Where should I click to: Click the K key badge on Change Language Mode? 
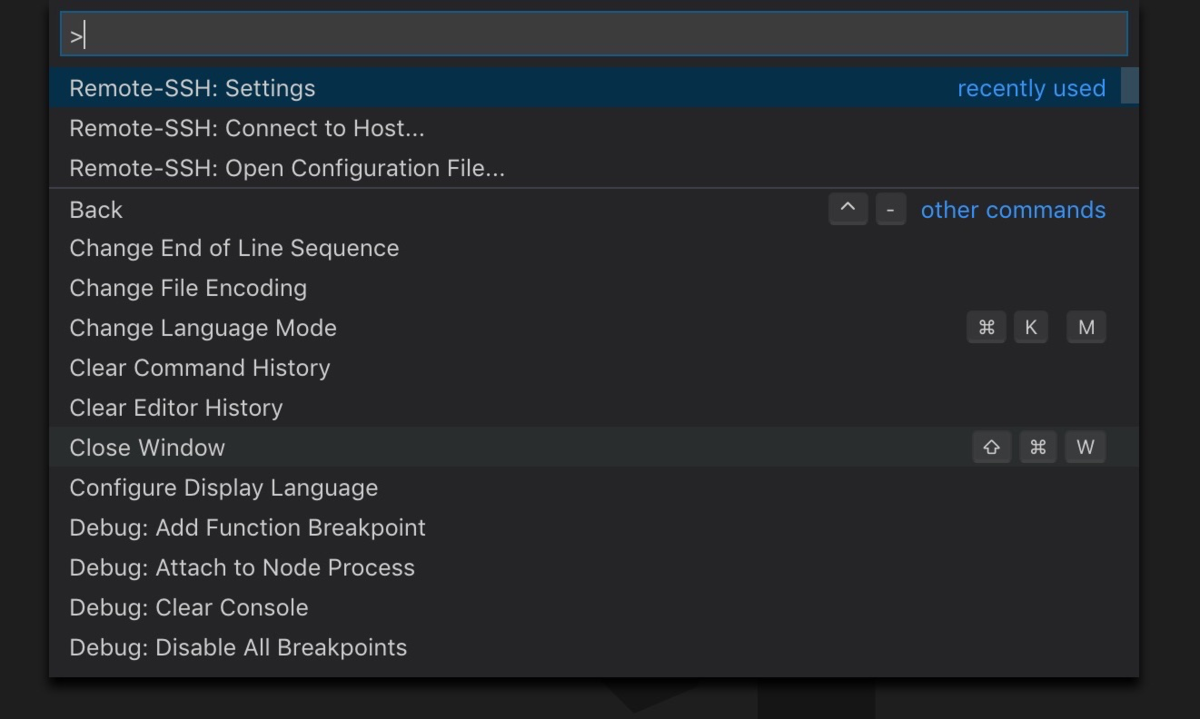[x=1031, y=327]
